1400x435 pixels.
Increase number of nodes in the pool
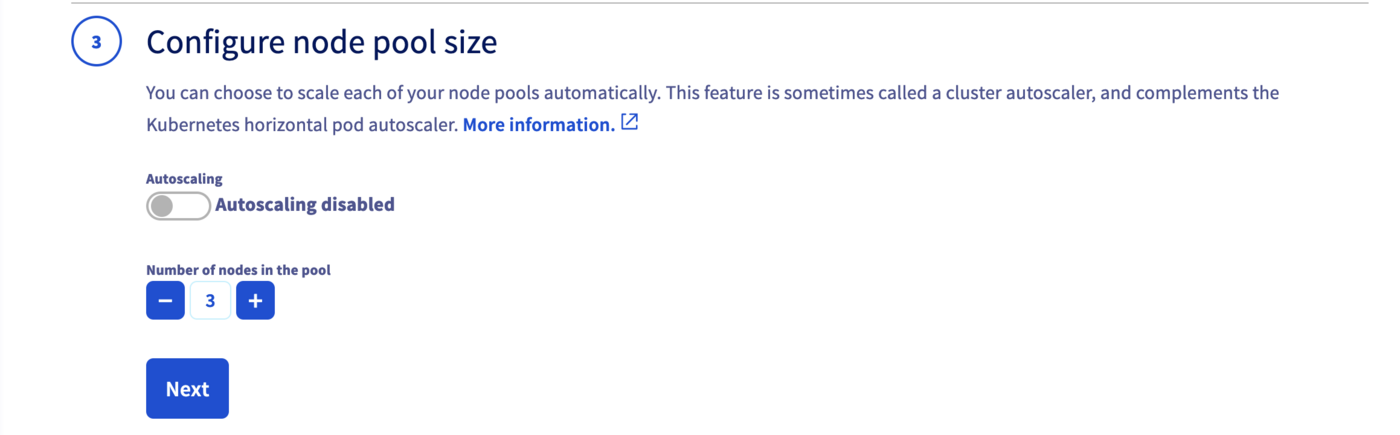click(255, 300)
